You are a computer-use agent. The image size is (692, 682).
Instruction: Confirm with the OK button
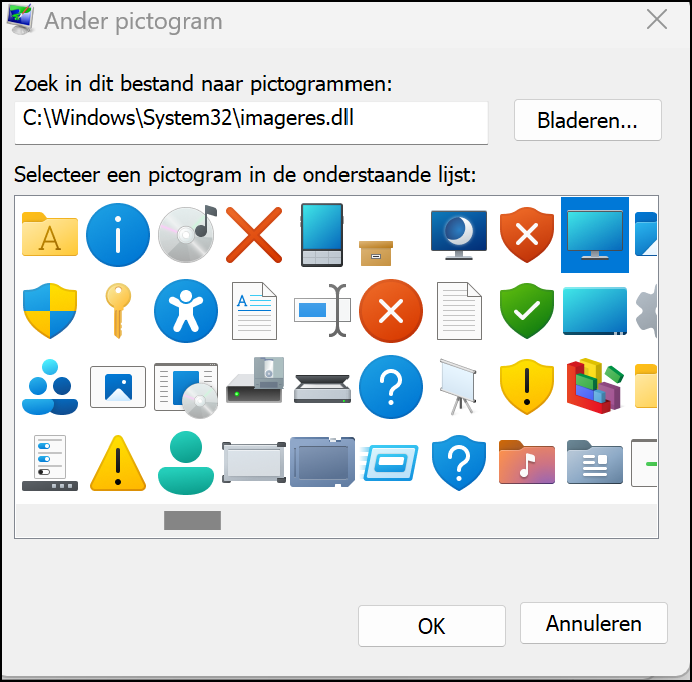[432, 626]
